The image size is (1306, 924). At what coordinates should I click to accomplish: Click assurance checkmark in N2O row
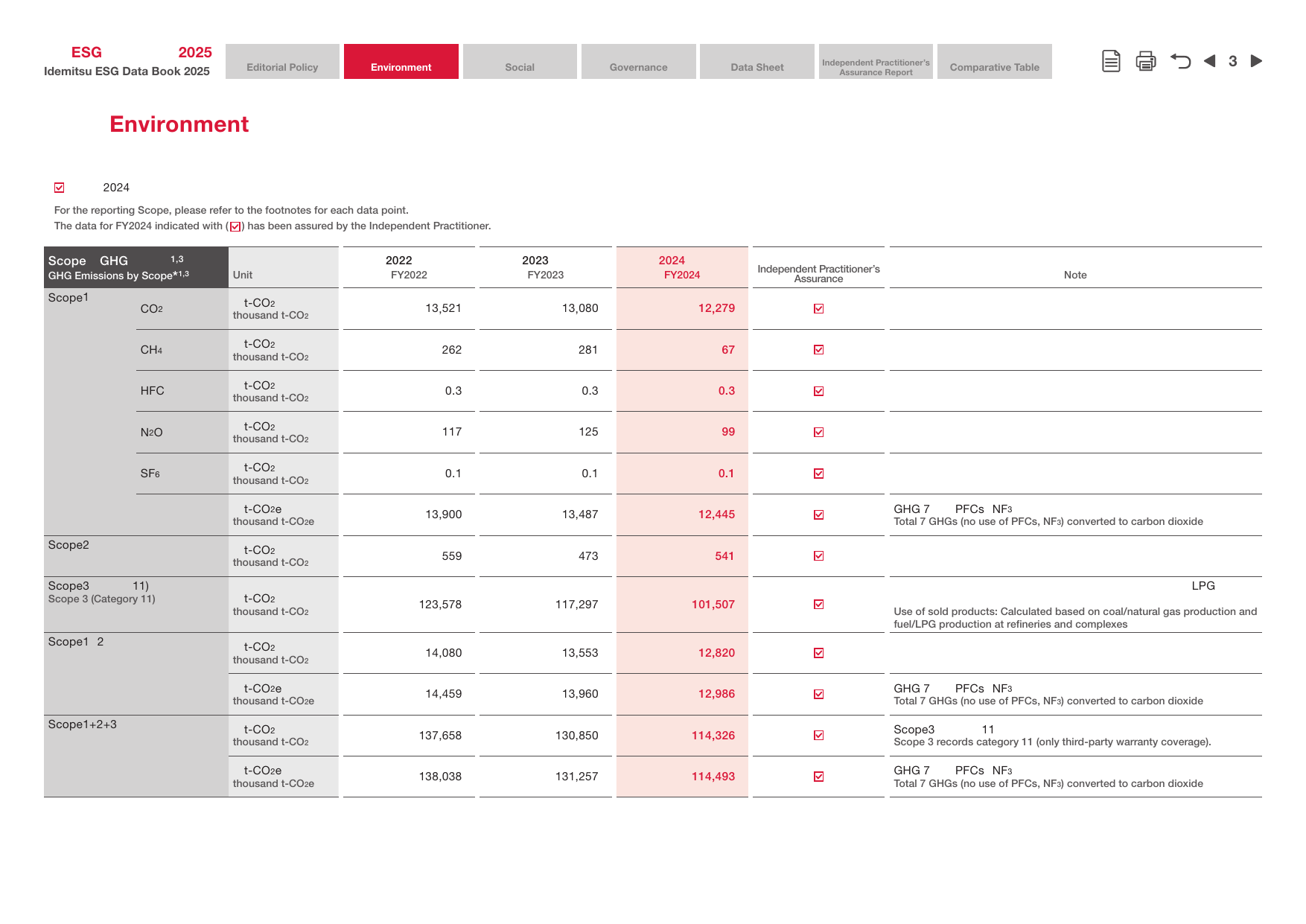click(818, 432)
